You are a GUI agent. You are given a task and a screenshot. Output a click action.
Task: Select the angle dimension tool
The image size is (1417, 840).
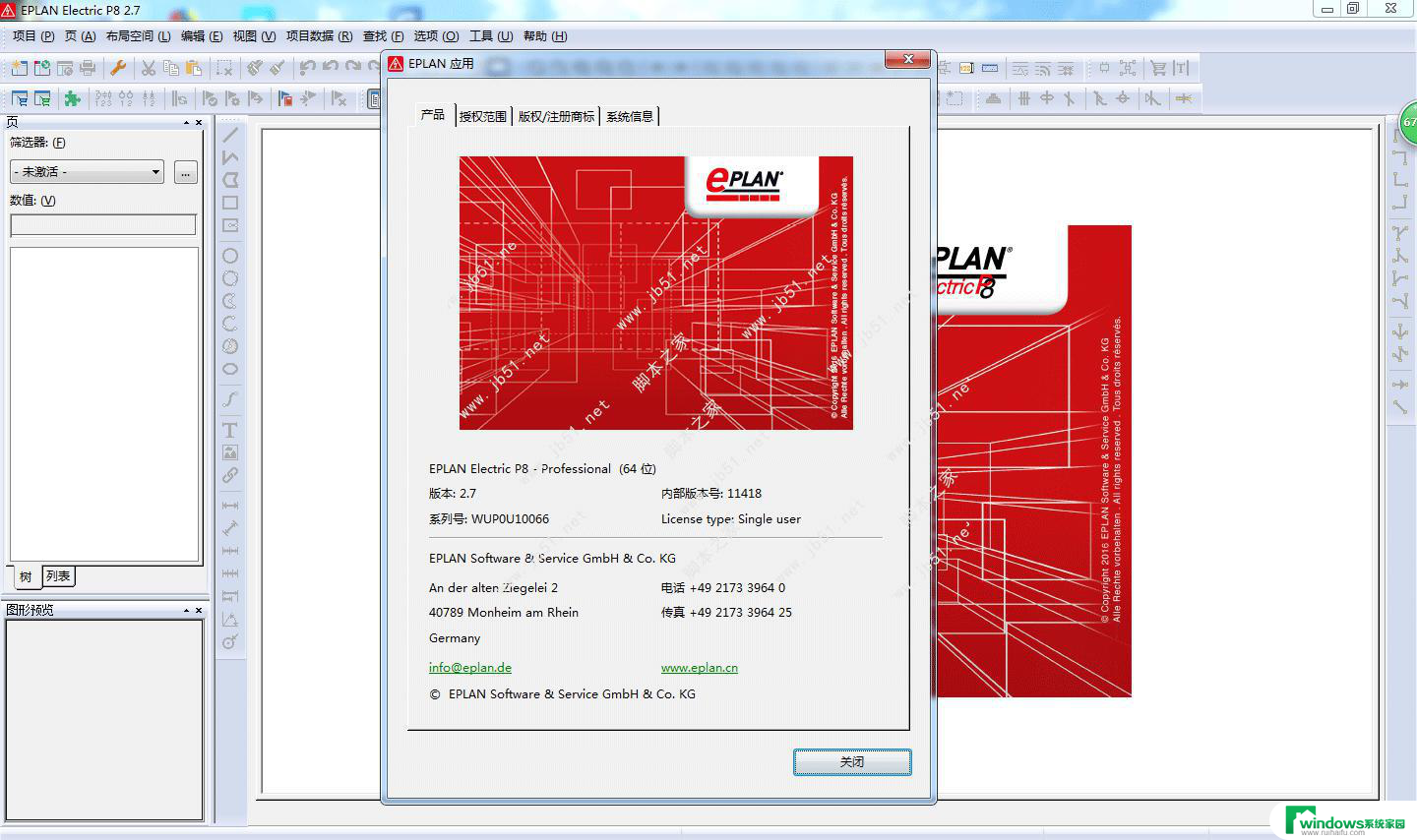[x=230, y=620]
